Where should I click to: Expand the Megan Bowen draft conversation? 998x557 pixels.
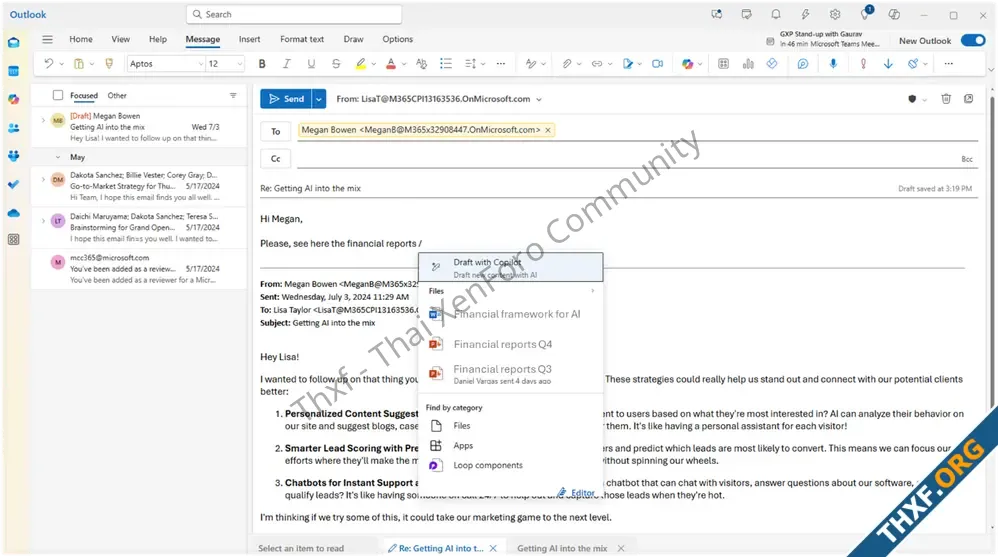tap(43, 120)
